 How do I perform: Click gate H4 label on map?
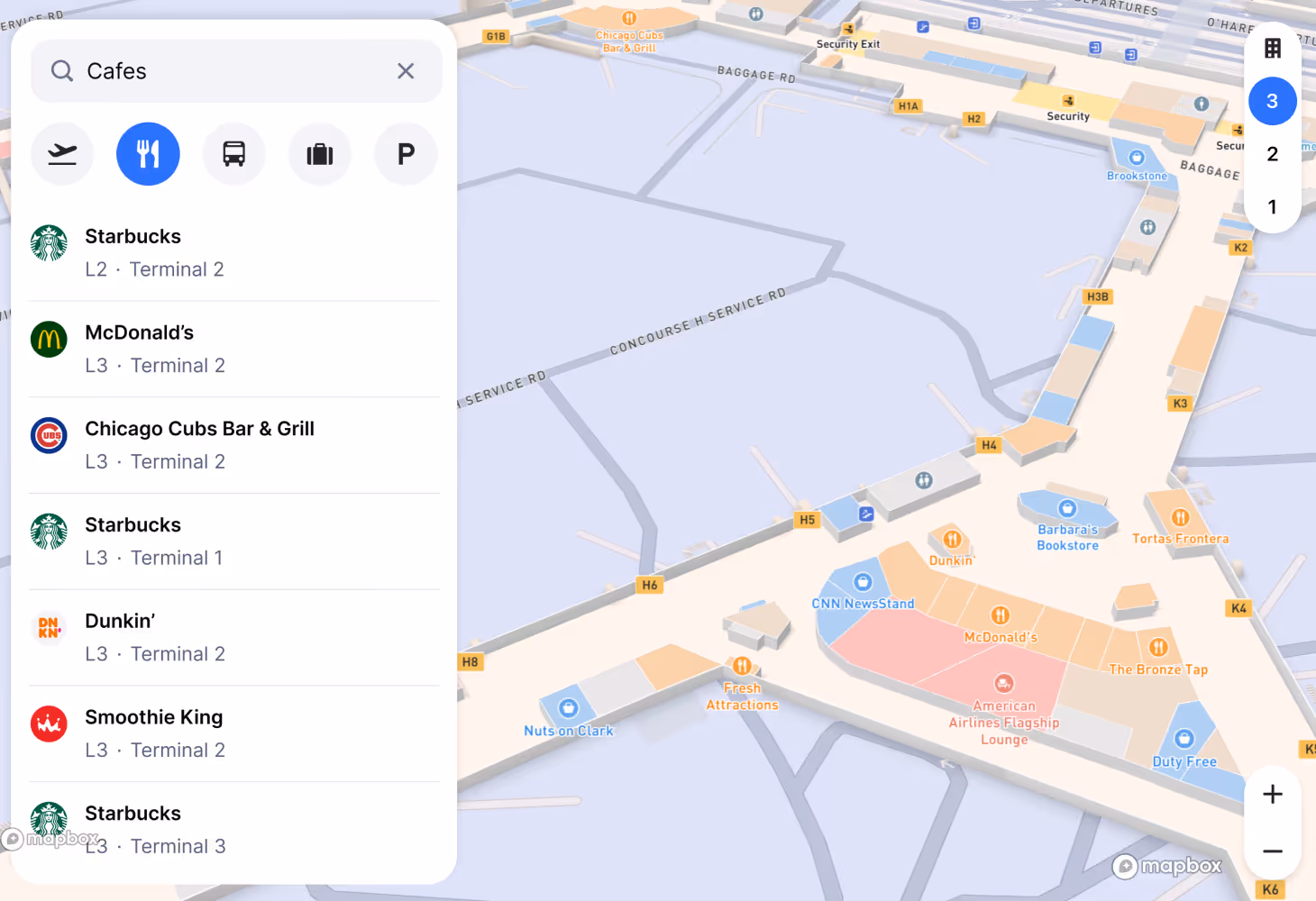pos(990,445)
